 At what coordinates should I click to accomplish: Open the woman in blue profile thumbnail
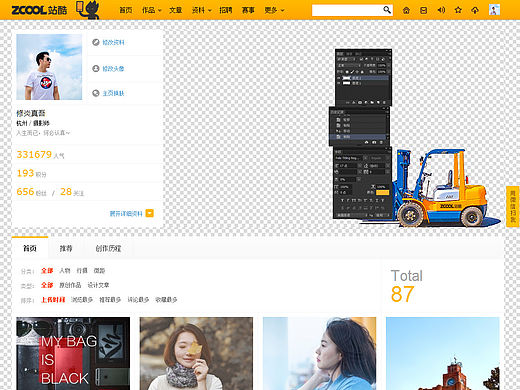(x=320, y=353)
